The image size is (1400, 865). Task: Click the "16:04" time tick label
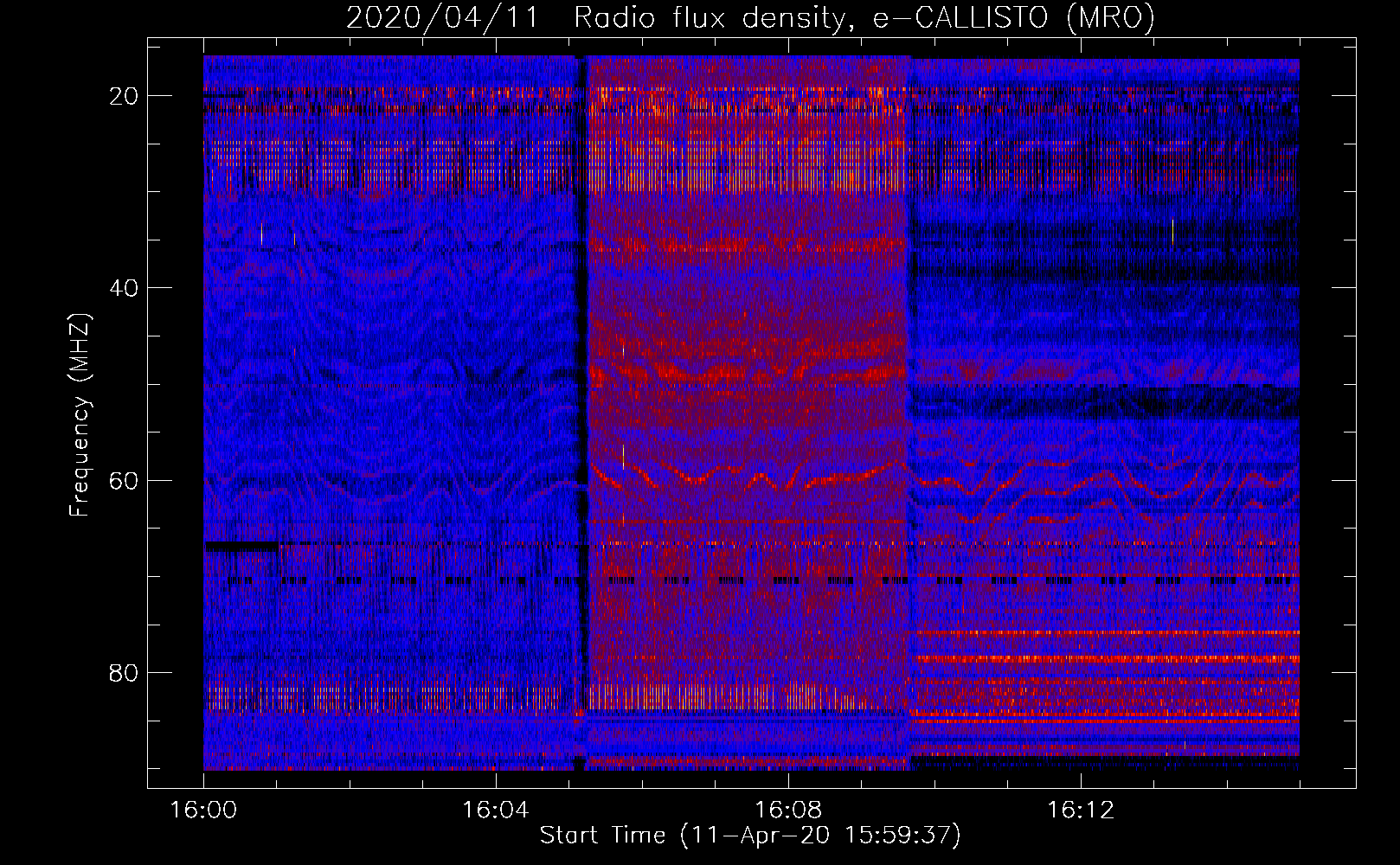[496, 811]
